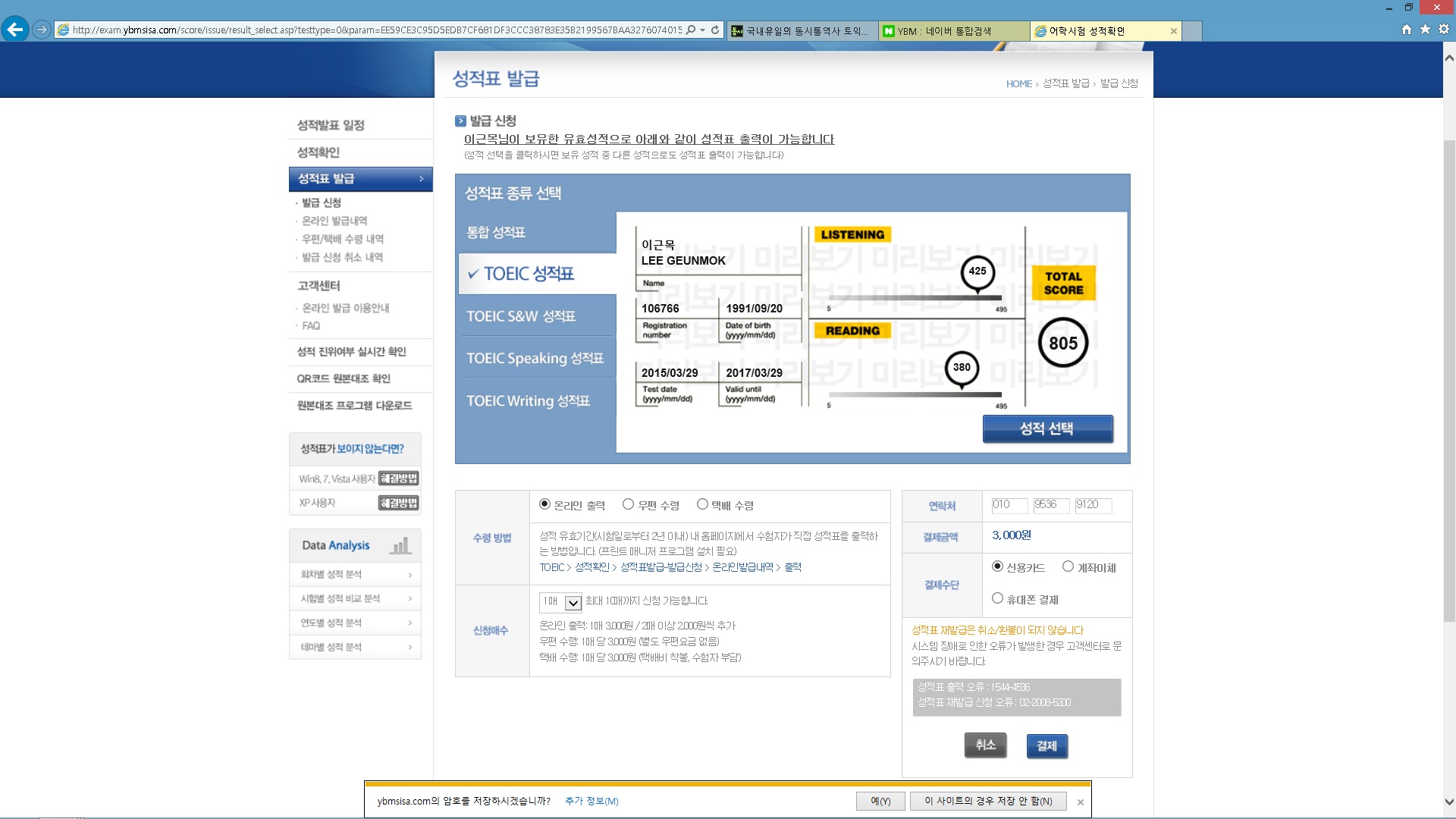Select TOEIC Writing 성적표 type
The height and width of the screenshot is (819, 1456).
pyautogui.click(x=528, y=400)
